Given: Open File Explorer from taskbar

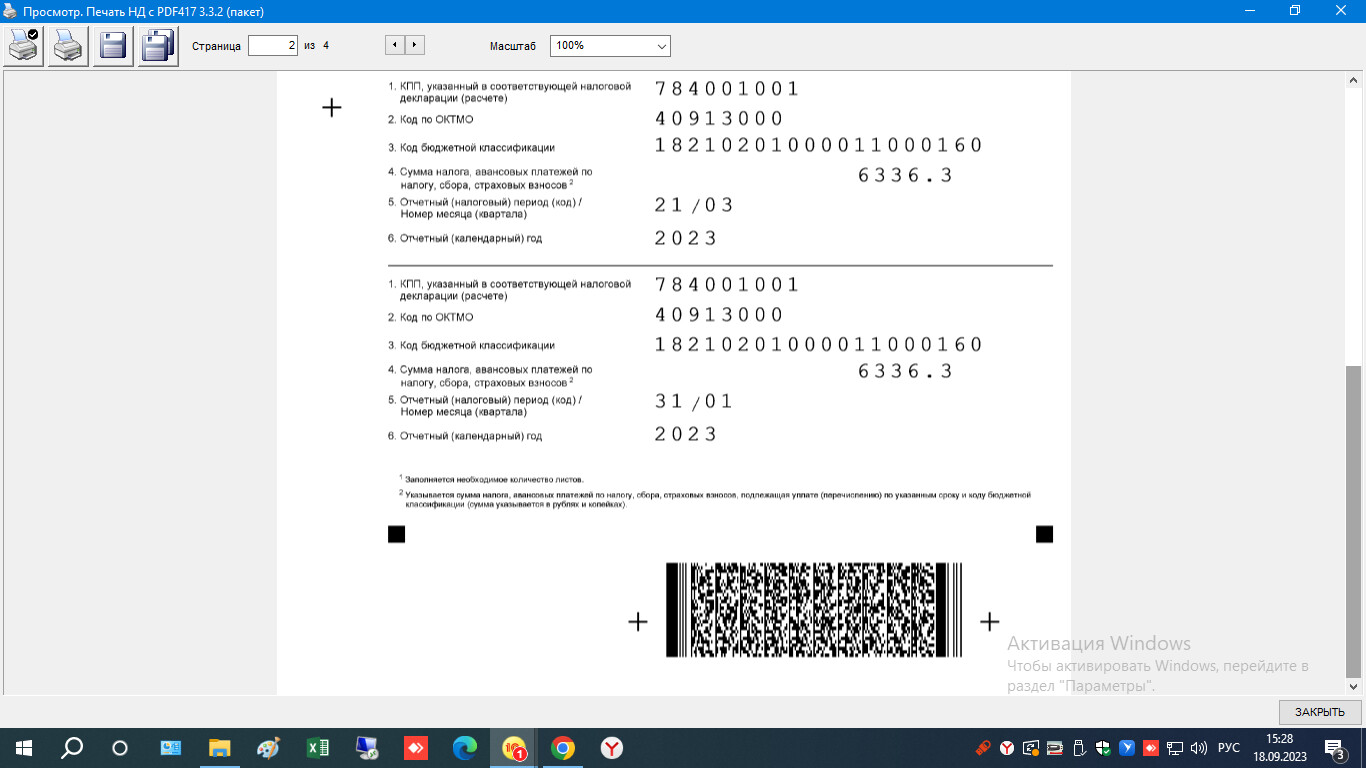Looking at the screenshot, I should [x=219, y=748].
